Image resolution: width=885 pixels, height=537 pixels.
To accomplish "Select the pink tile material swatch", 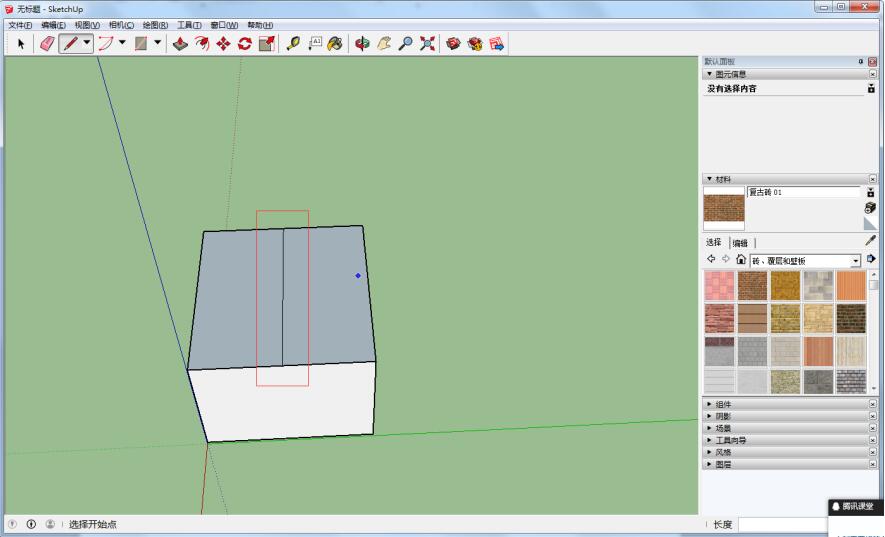I will click(x=719, y=286).
